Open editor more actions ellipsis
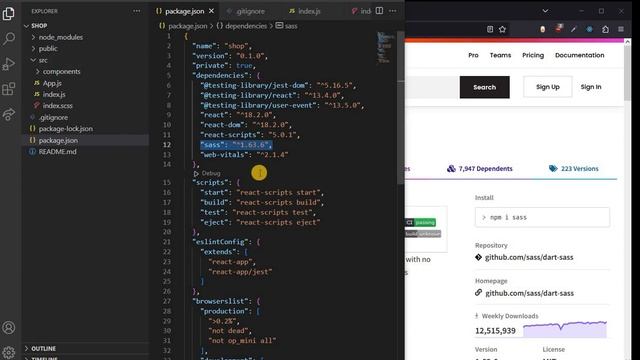 393,11
